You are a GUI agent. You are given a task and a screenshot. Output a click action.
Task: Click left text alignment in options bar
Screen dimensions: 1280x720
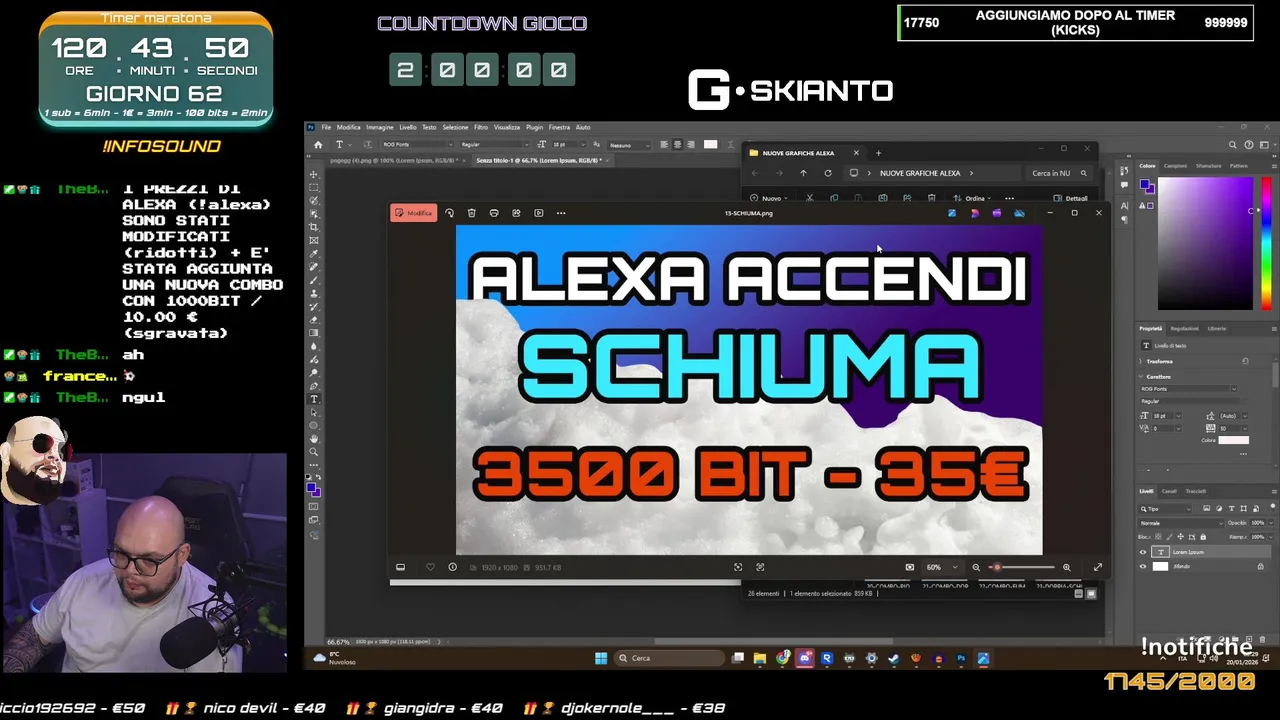click(x=664, y=144)
